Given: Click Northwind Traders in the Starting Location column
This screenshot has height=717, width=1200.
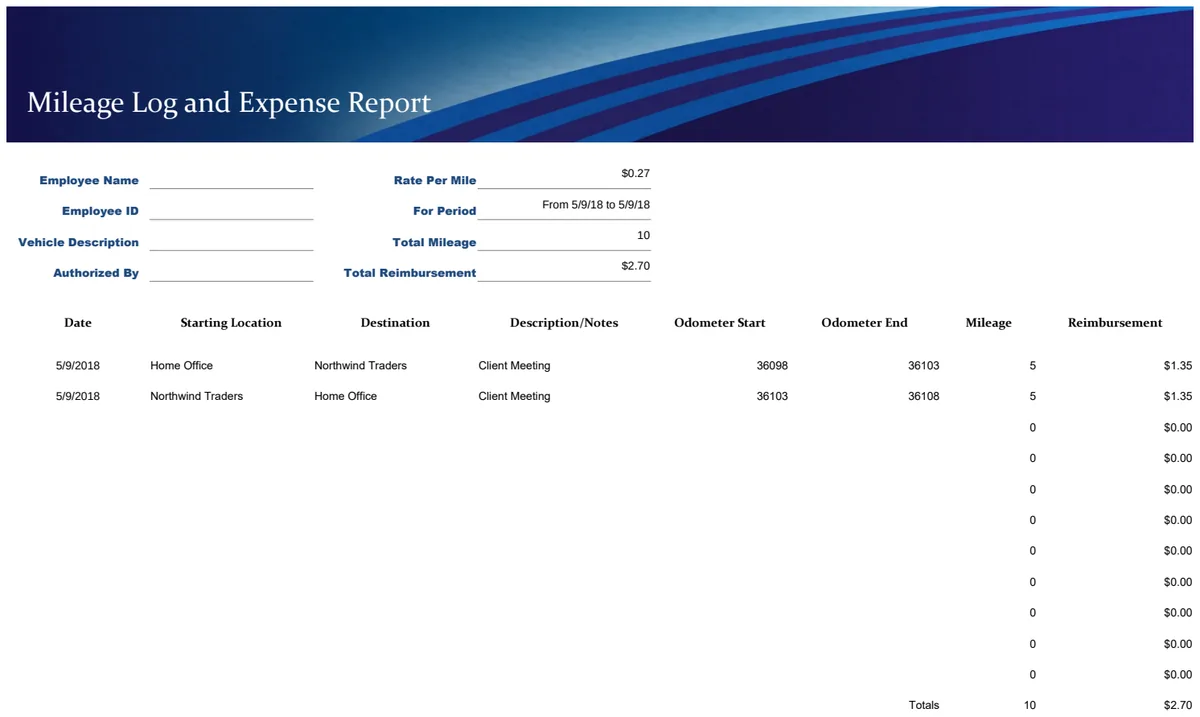Looking at the screenshot, I should tap(196, 397).
